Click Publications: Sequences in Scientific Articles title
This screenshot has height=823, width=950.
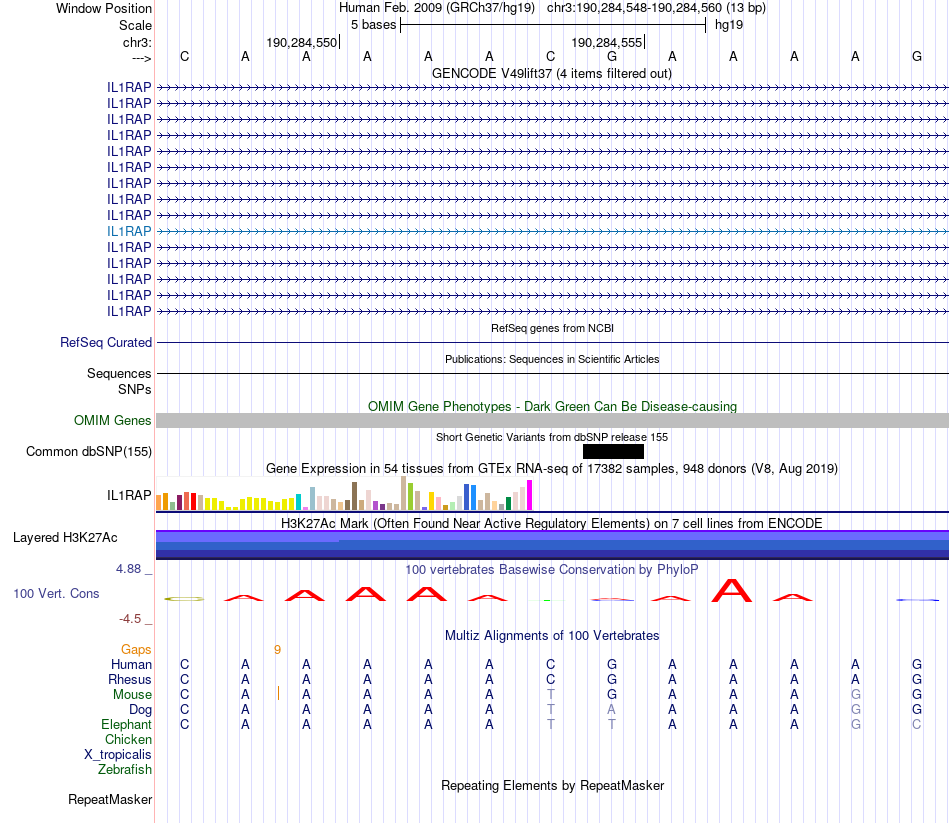[552, 359]
